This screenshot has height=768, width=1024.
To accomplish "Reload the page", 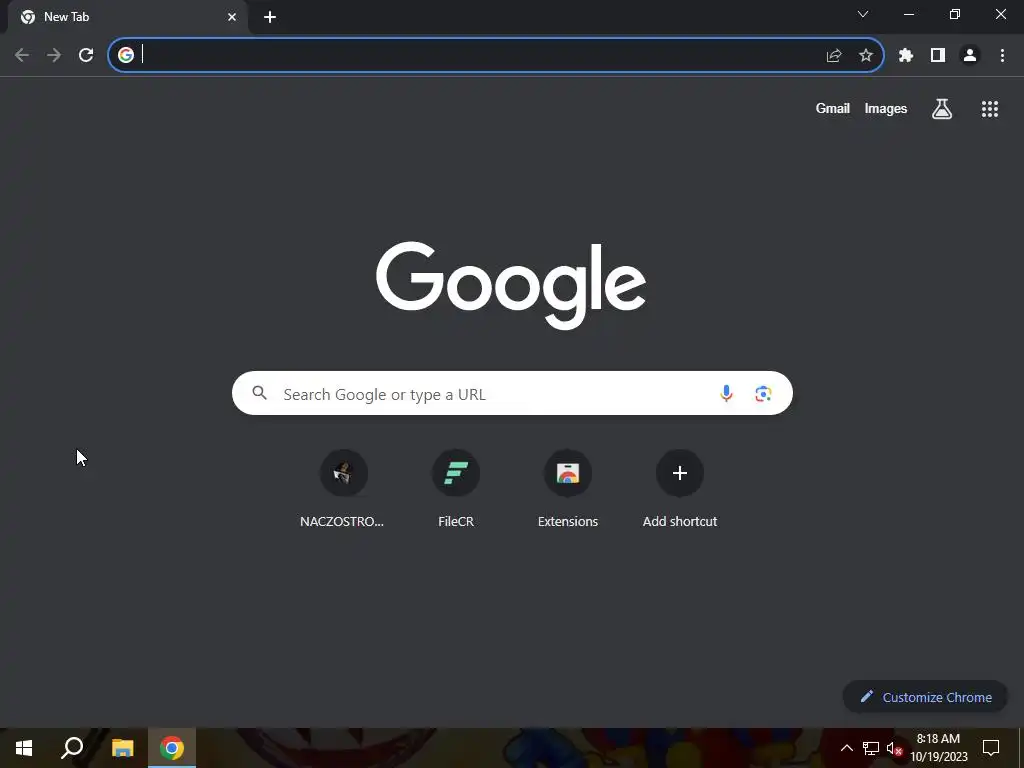I will [x=86, y=55].
